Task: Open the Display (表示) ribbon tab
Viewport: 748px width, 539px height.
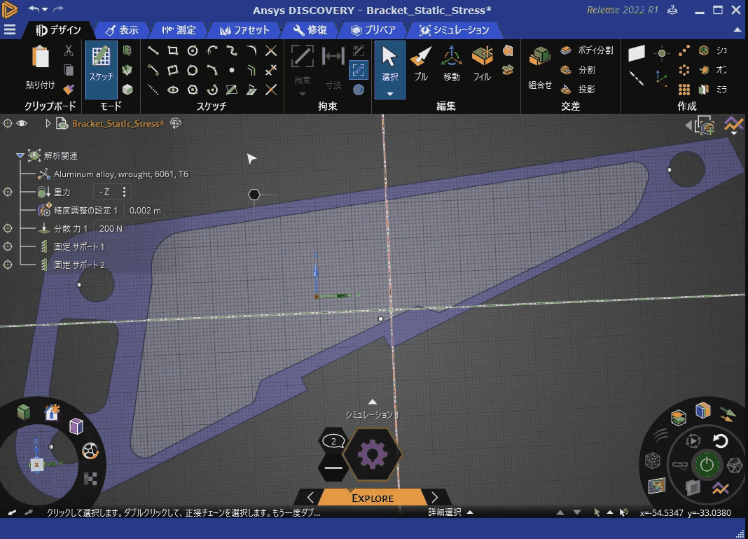Action: coord(122,30)
